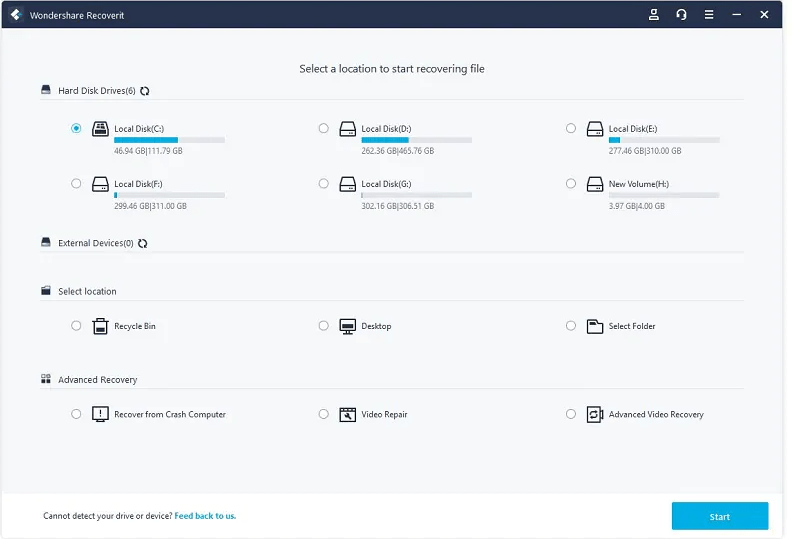Click the Wondershare Recoverit logo
The image size is (793, 539).
click(15, 14)
